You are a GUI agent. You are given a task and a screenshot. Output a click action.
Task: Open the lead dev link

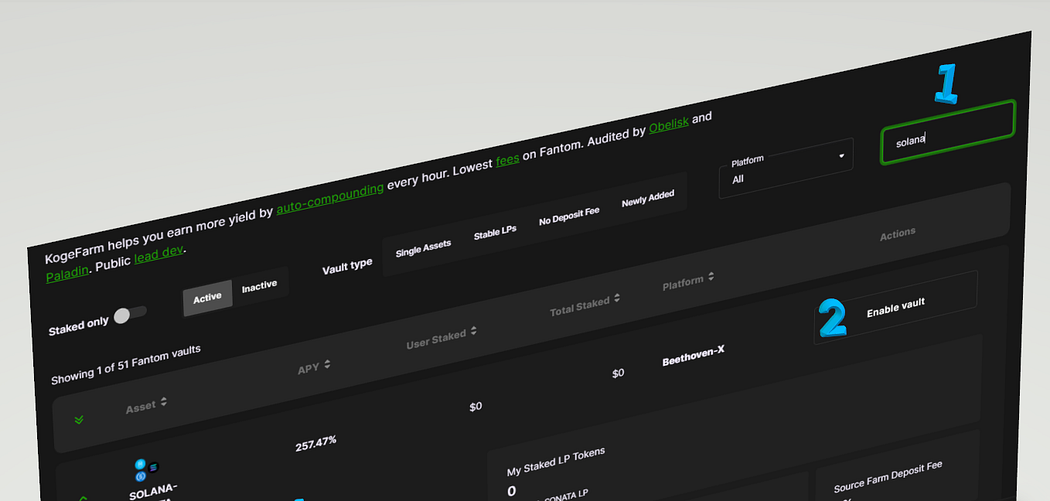pos(160,254)
